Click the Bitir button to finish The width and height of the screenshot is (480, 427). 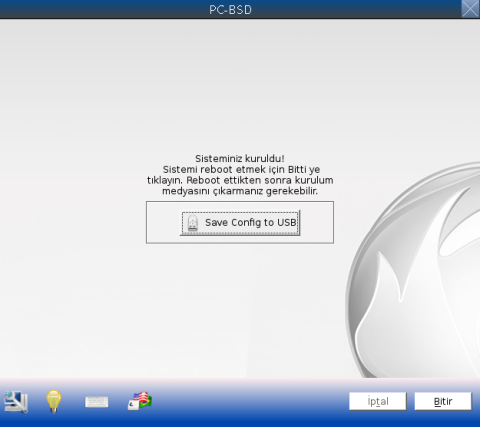pos(443,401)
